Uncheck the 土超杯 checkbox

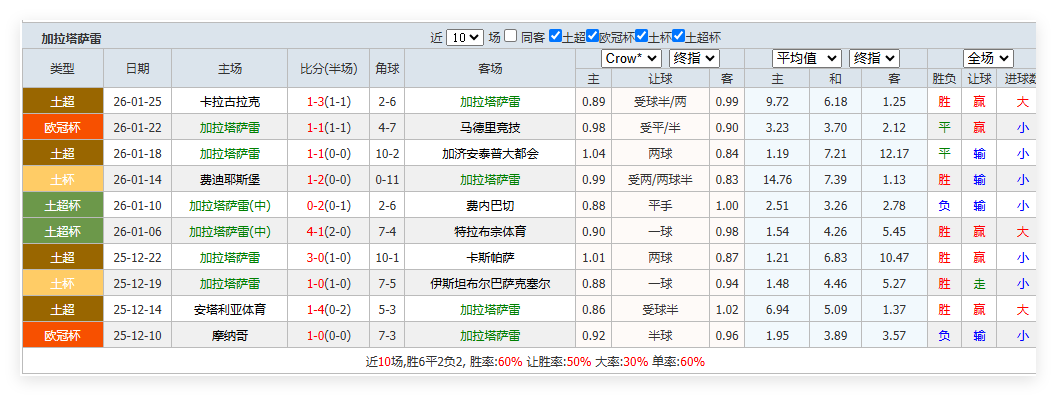point(679,36)
